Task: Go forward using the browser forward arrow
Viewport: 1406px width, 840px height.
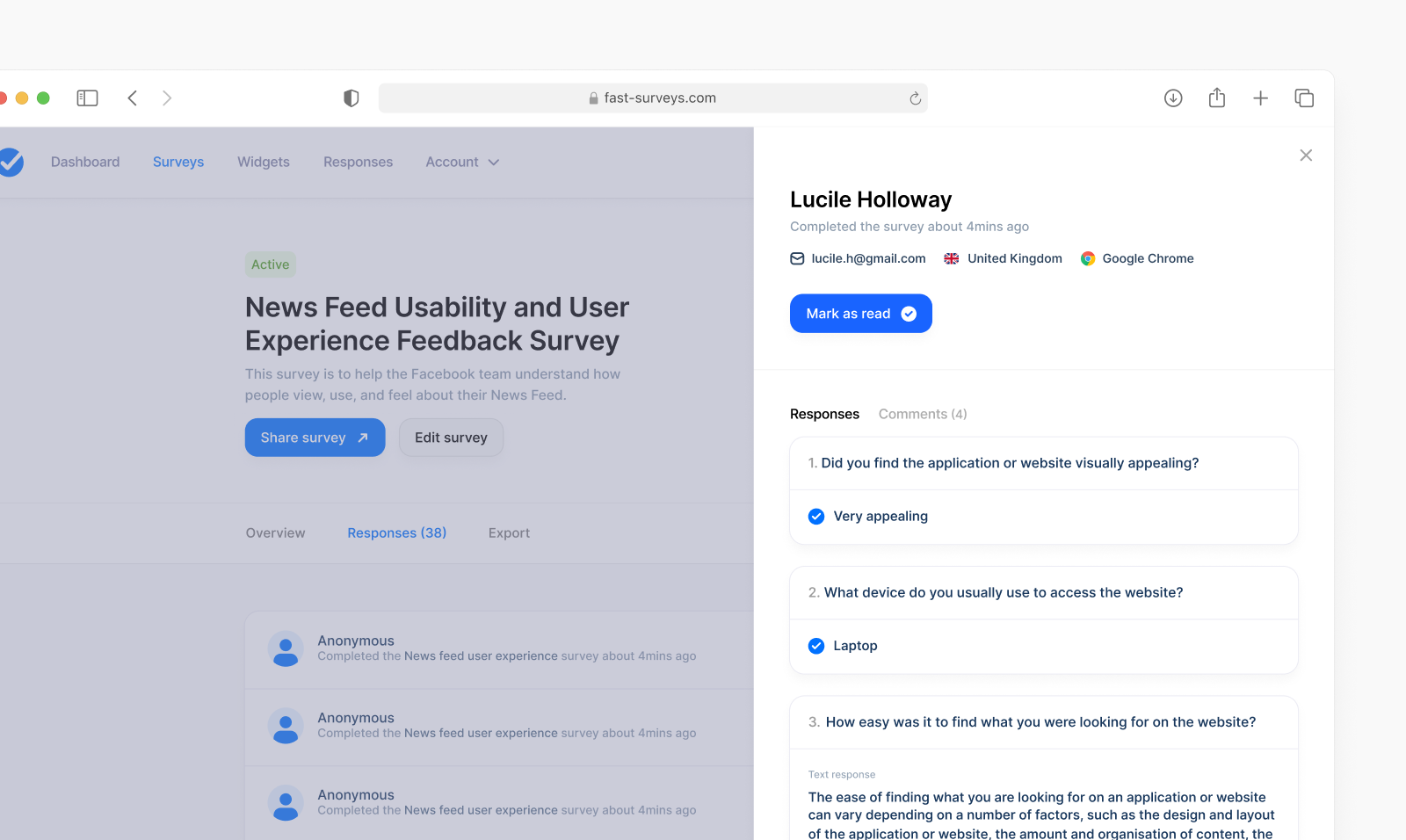Action: [x=167, y=98]
